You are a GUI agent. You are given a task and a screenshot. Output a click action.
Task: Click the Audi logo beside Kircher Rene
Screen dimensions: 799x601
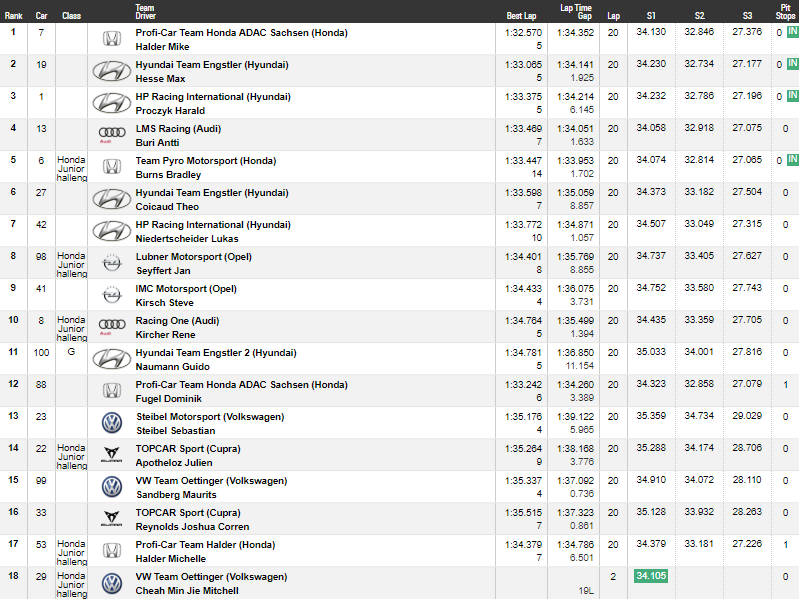click(x=112, y=326)
